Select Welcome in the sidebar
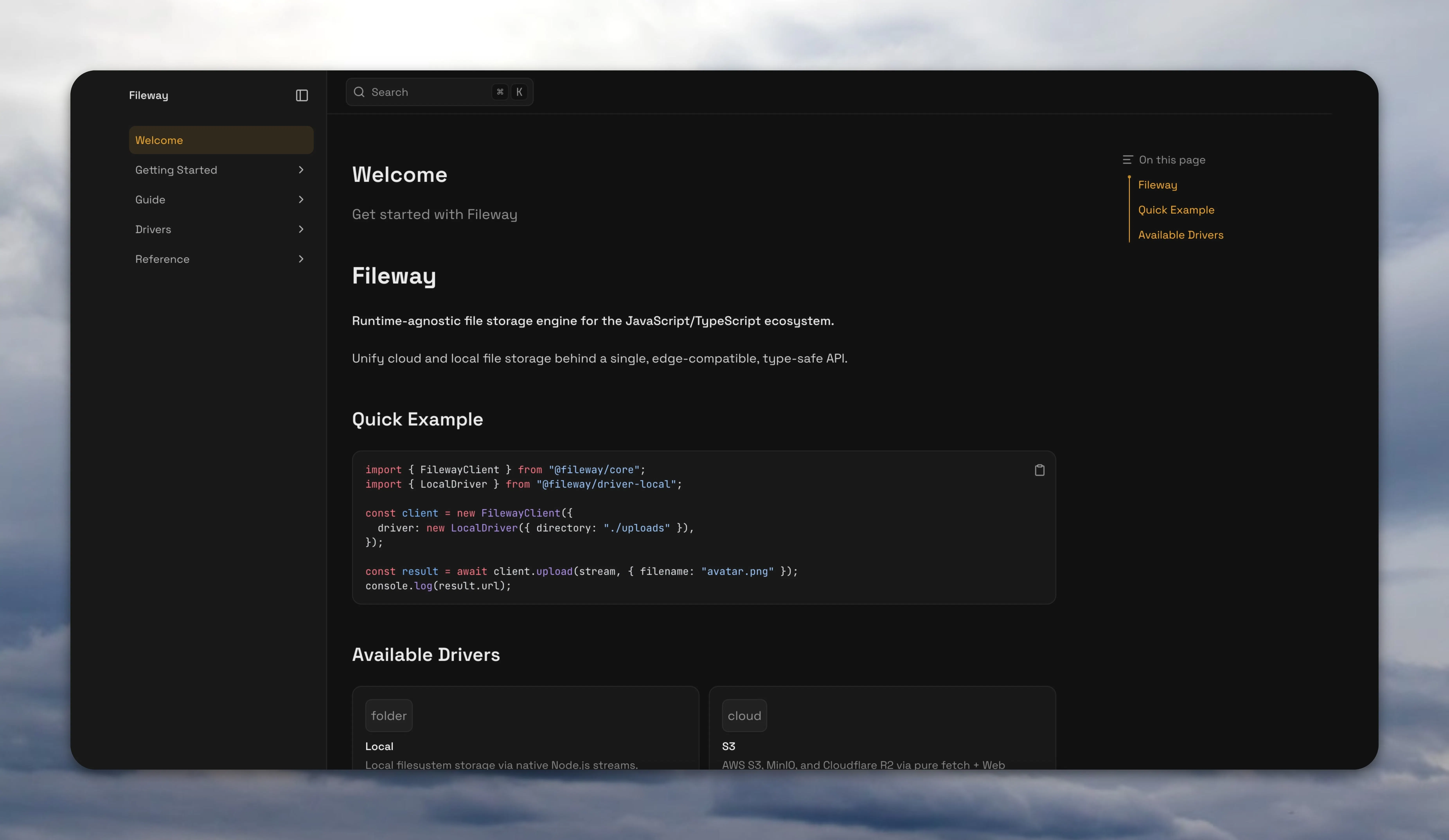 click(221, 140)
